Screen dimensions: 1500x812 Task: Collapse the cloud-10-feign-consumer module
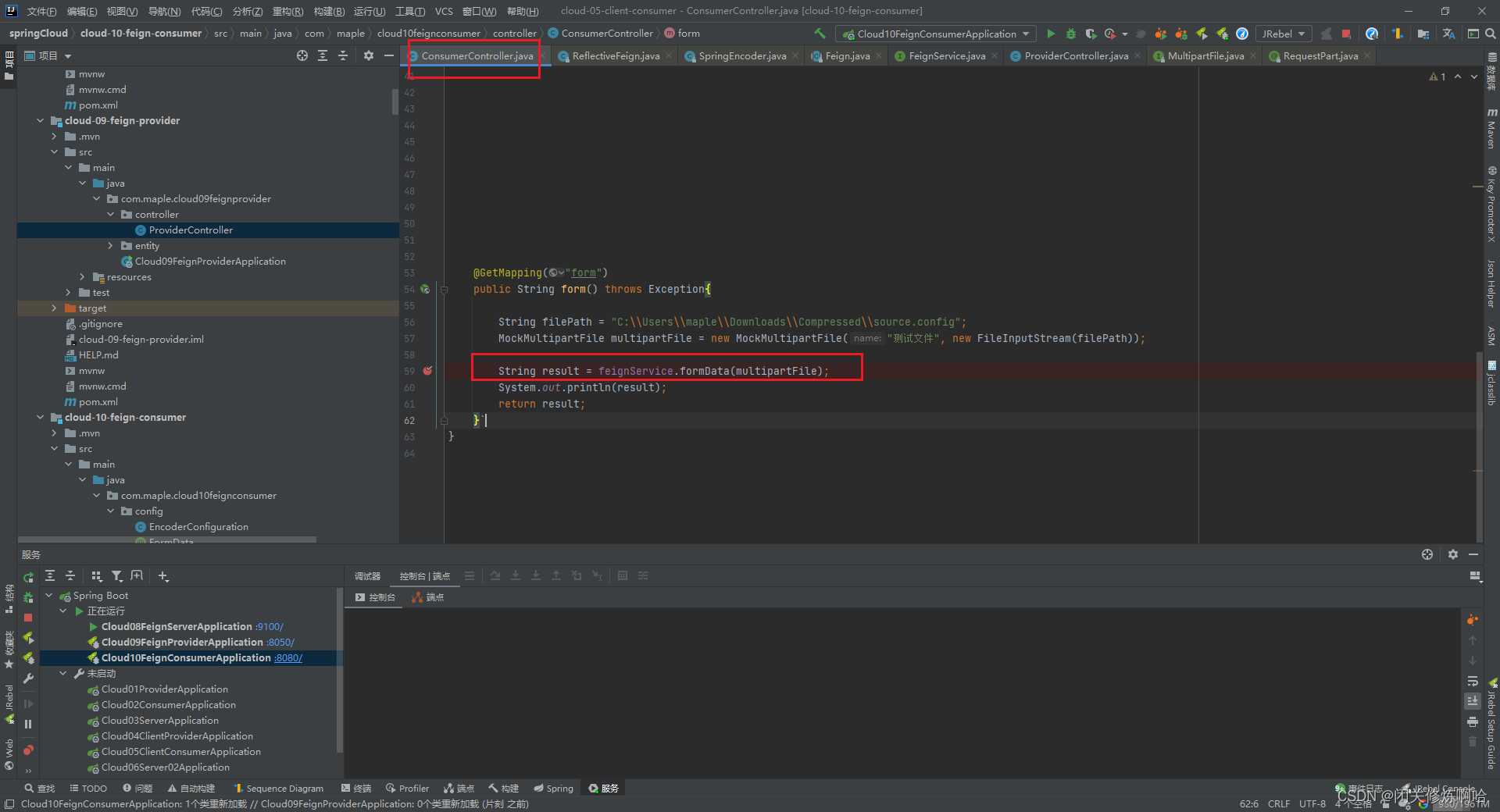coord(40,417)
